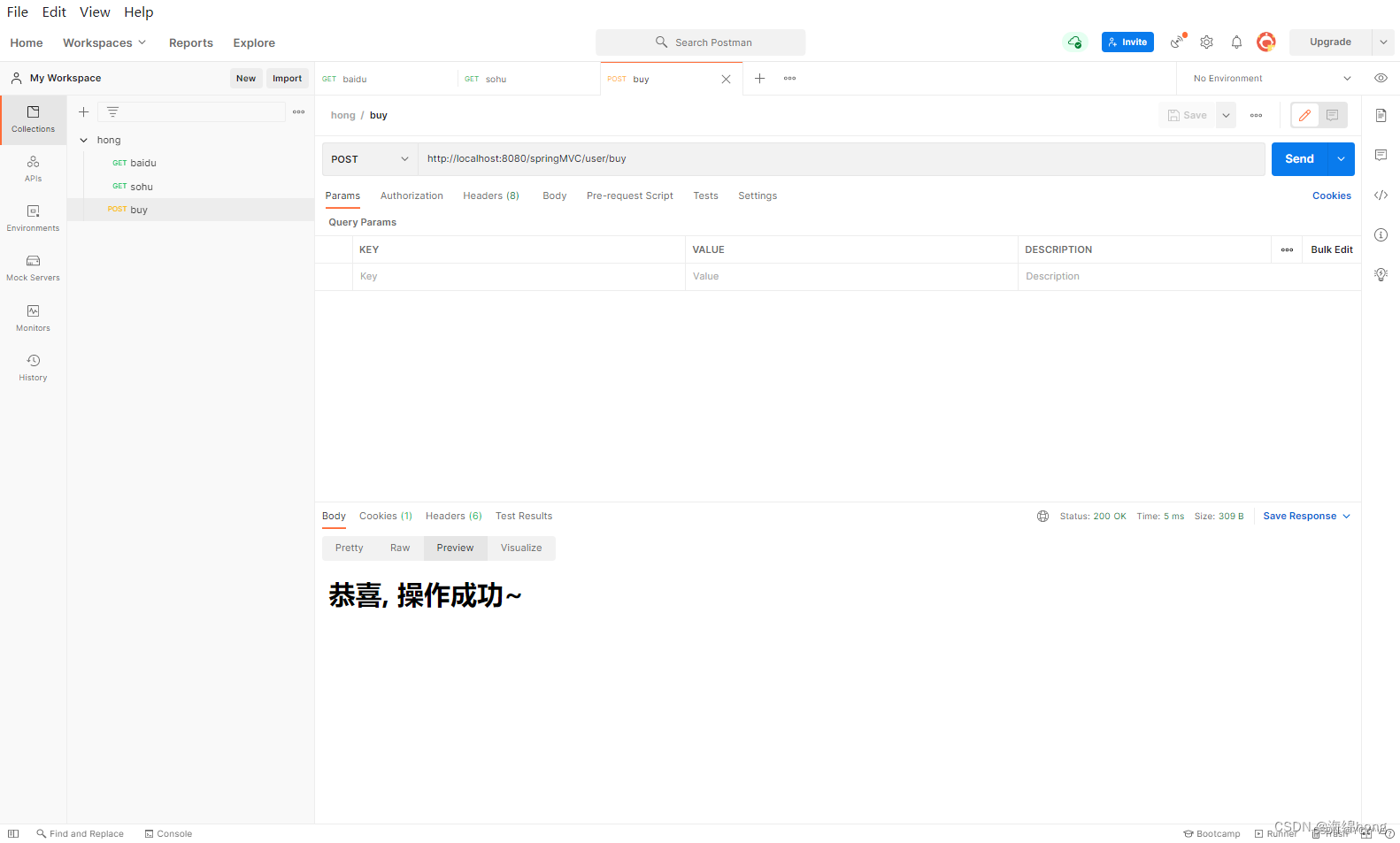Show the Visualize response view

(x=521, y=548)
